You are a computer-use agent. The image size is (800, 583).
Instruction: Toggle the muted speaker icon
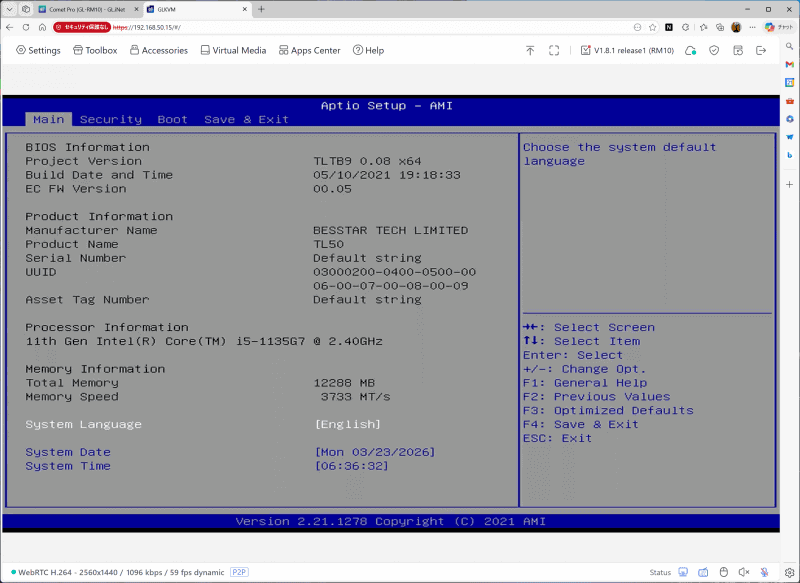click(744, 572)
